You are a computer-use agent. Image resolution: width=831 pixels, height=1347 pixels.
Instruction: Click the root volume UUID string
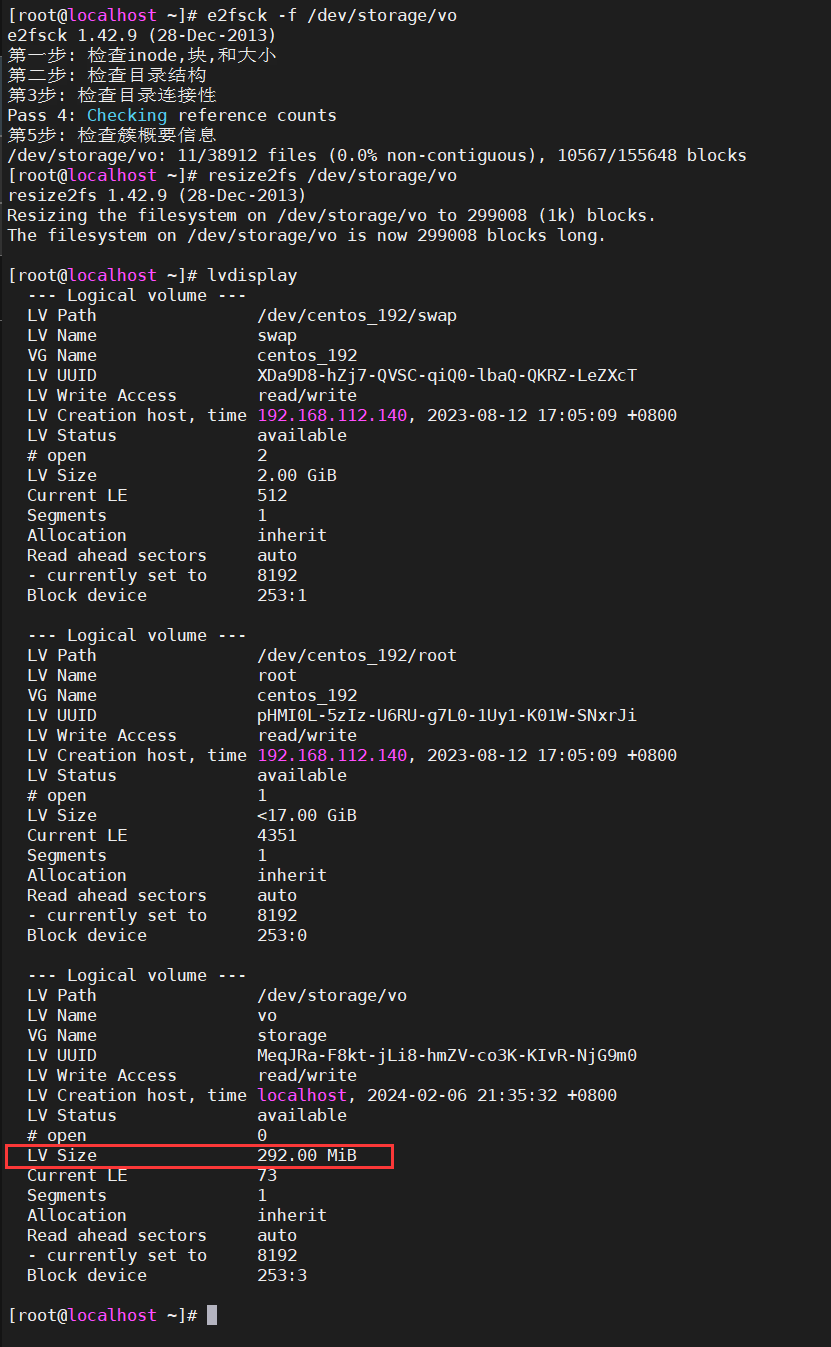tap(447, 715)
